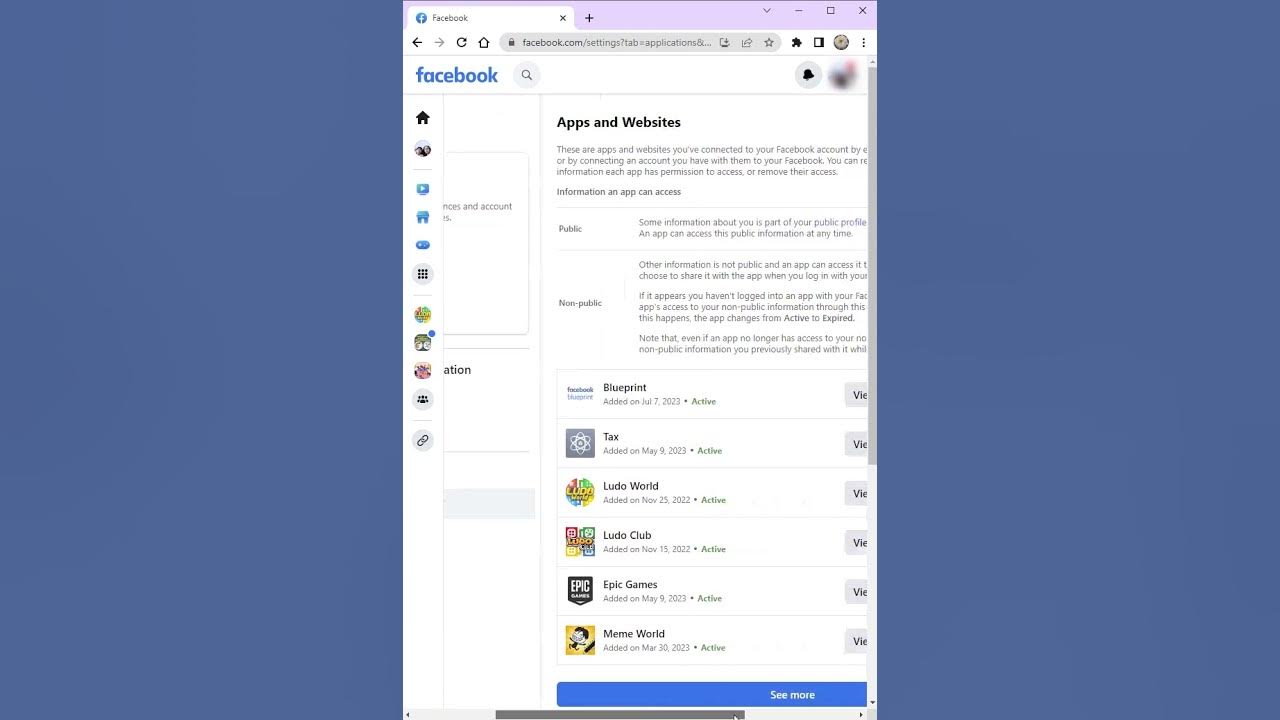Bookmark this page with the star
The height and width of the screenshot is (720, 1280).
point(769,42)
